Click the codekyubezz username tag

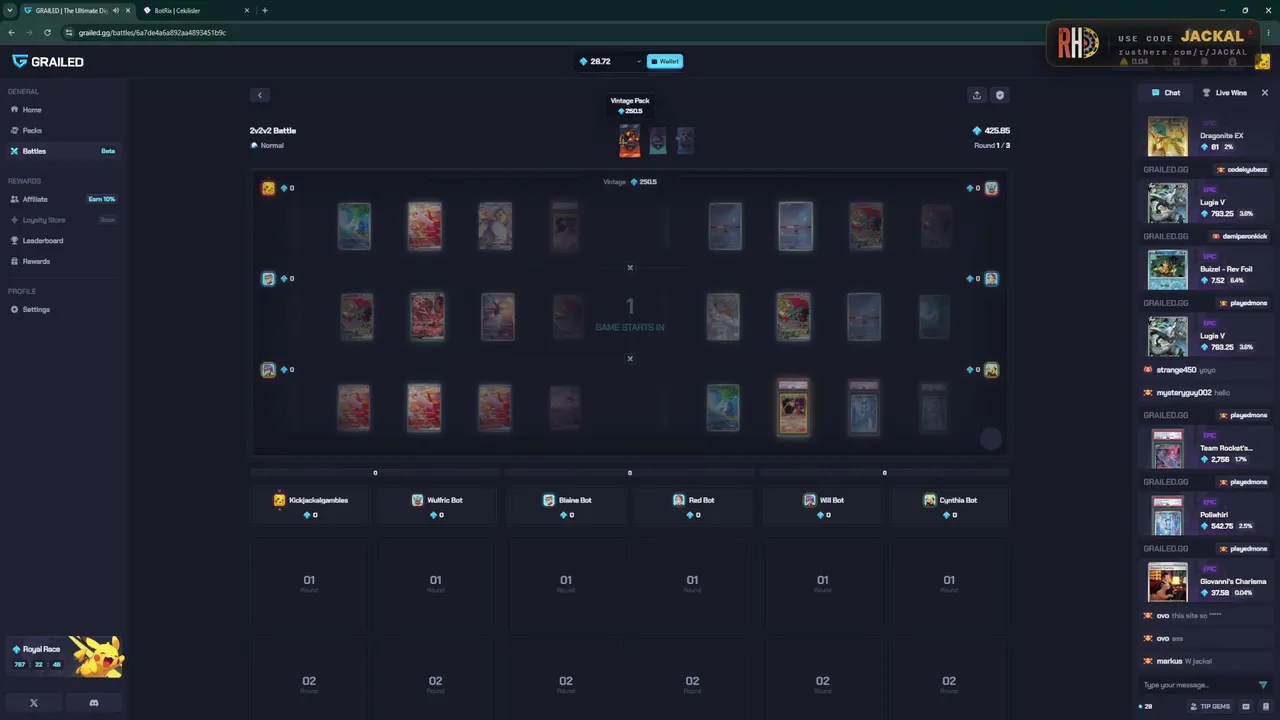coord(1242,170)
